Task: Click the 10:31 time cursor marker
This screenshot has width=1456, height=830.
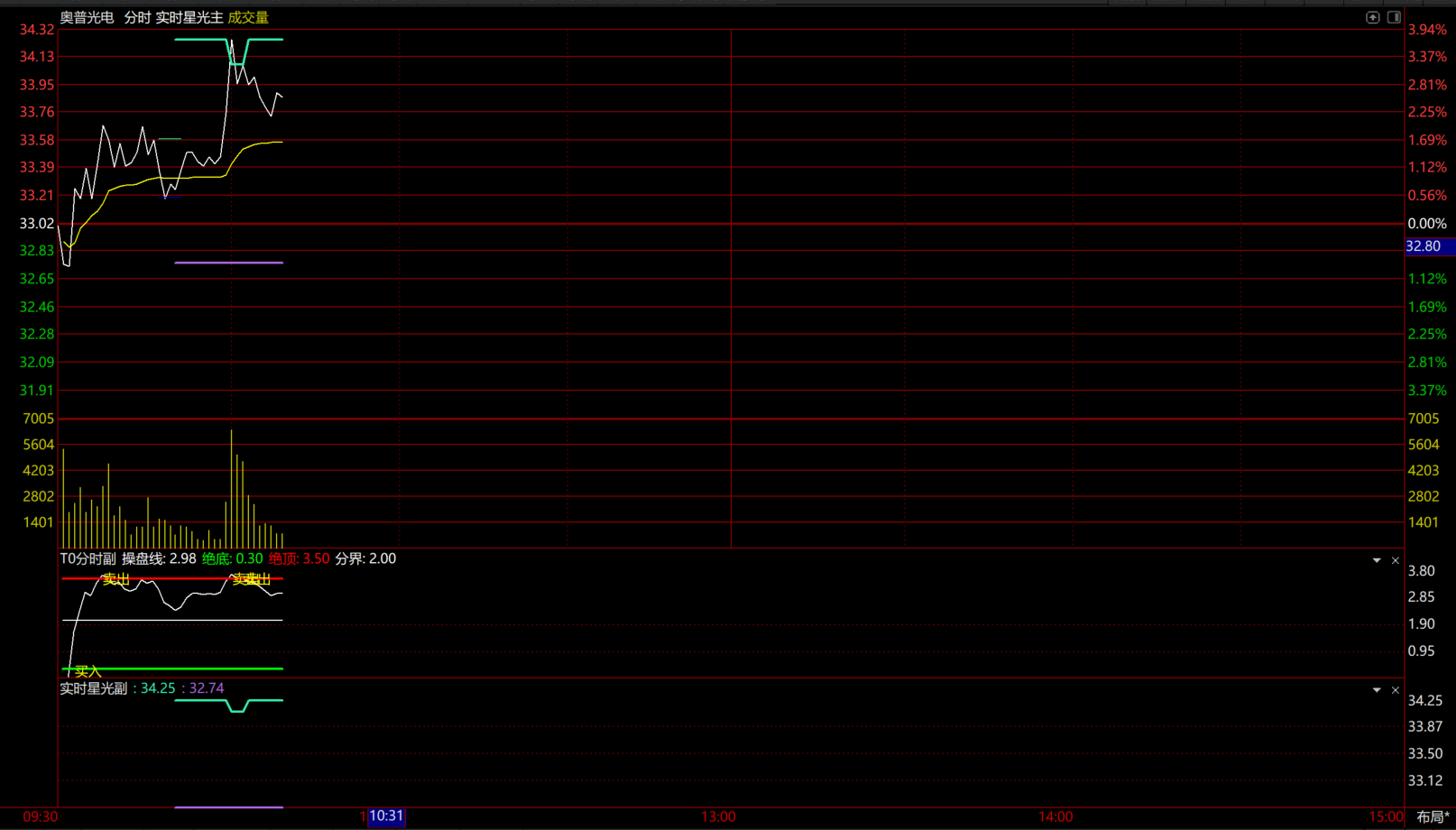Action: [x=386, y=816]
